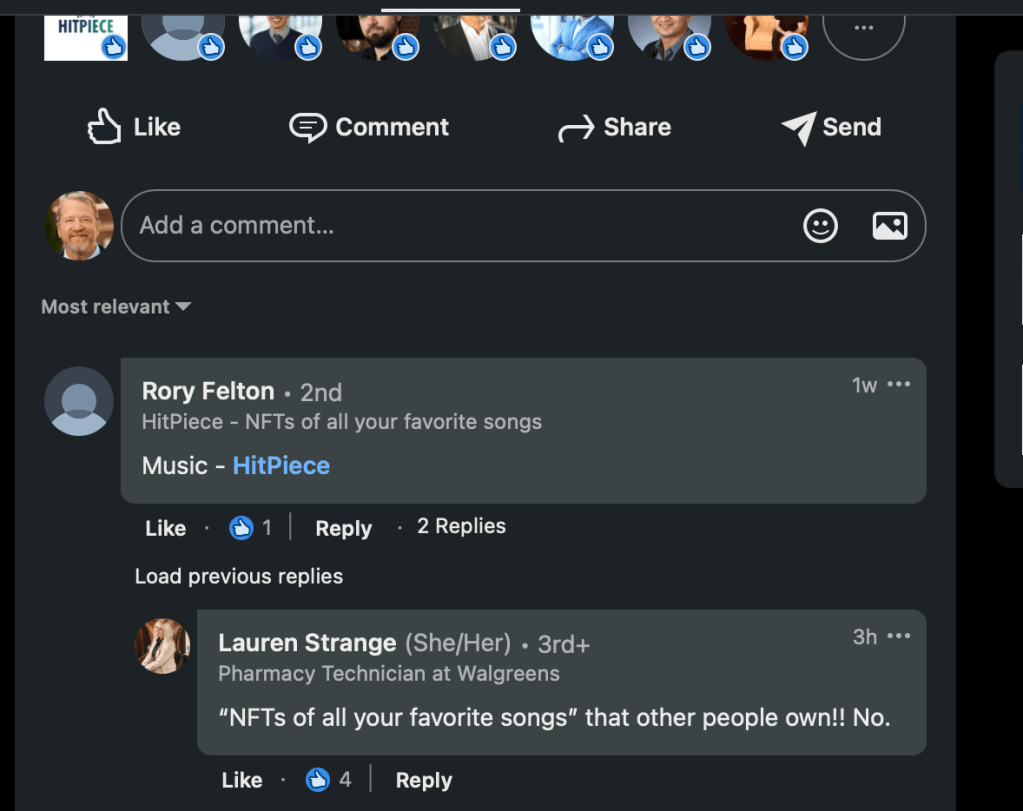Click the add image icon in comment box
Screen dimensions: 1023x811
[x=889, y=226]
